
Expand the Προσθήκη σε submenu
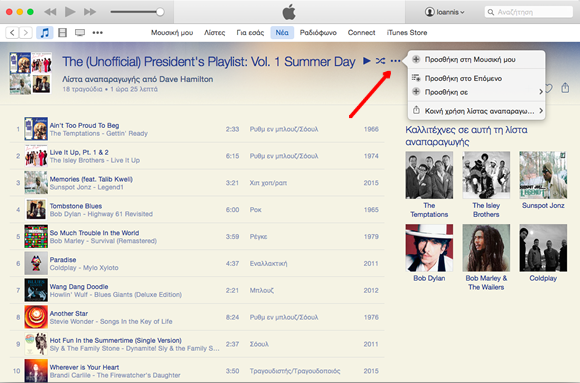pyautogui.click(x=476, y=92)
